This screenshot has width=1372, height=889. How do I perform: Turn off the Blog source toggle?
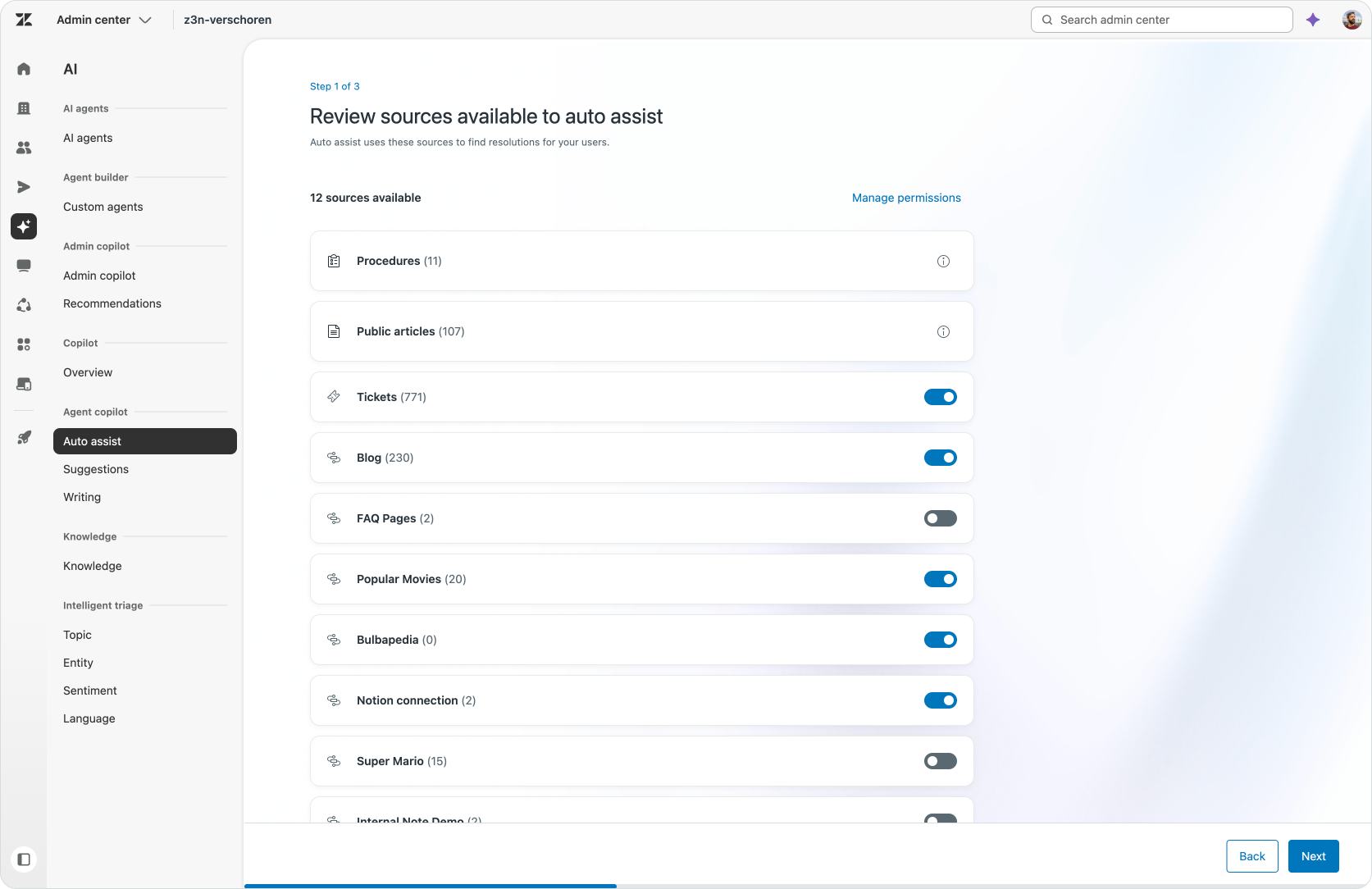(x=941, y=458)
